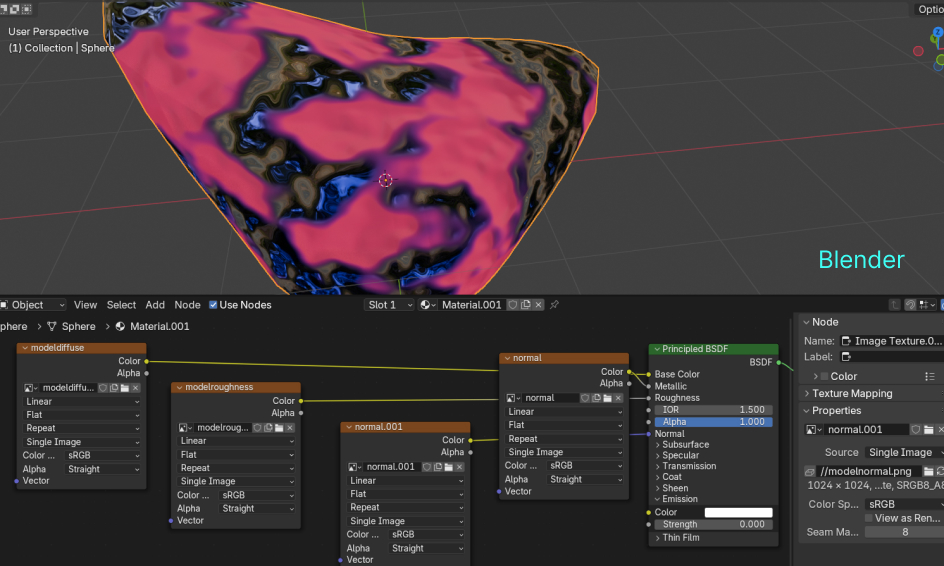
Task: Click the pin icon beside Material.001
Action: (554, 305)
